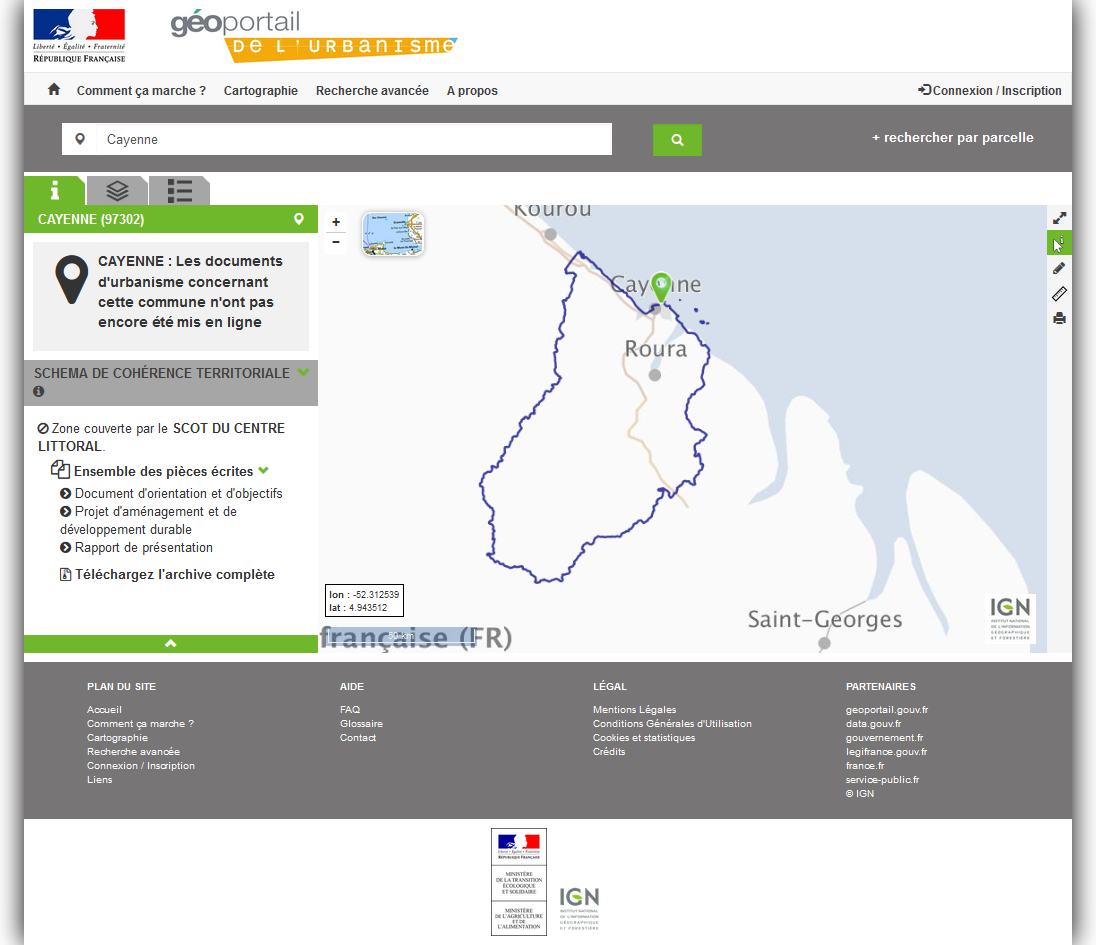Click the longitude/latitude coordinates box
The image size is (1096, 945).
pyautogui.click(x=364, y=600)
